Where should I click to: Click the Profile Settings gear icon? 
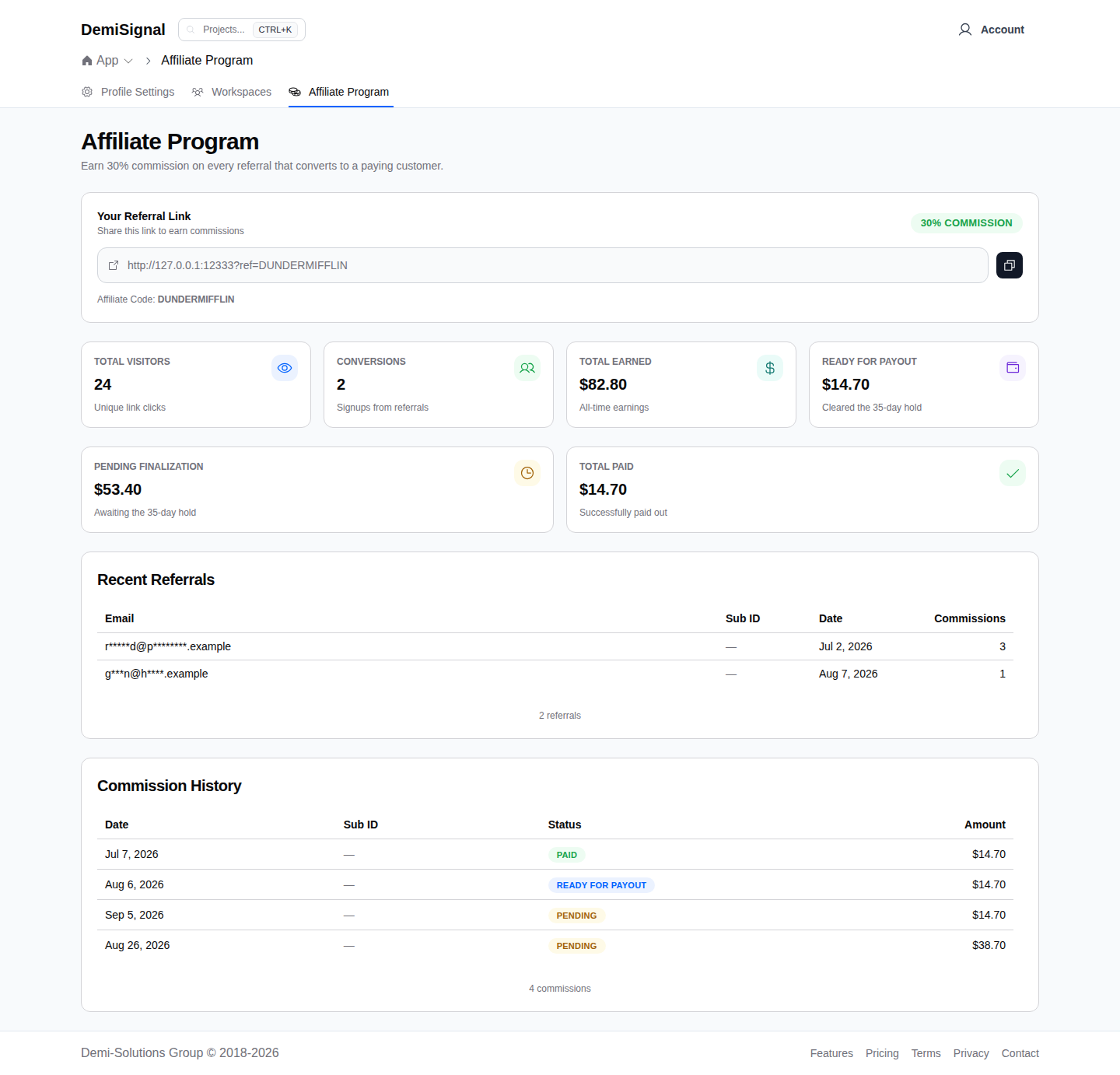pyautogui.click(x=87, y=92)
